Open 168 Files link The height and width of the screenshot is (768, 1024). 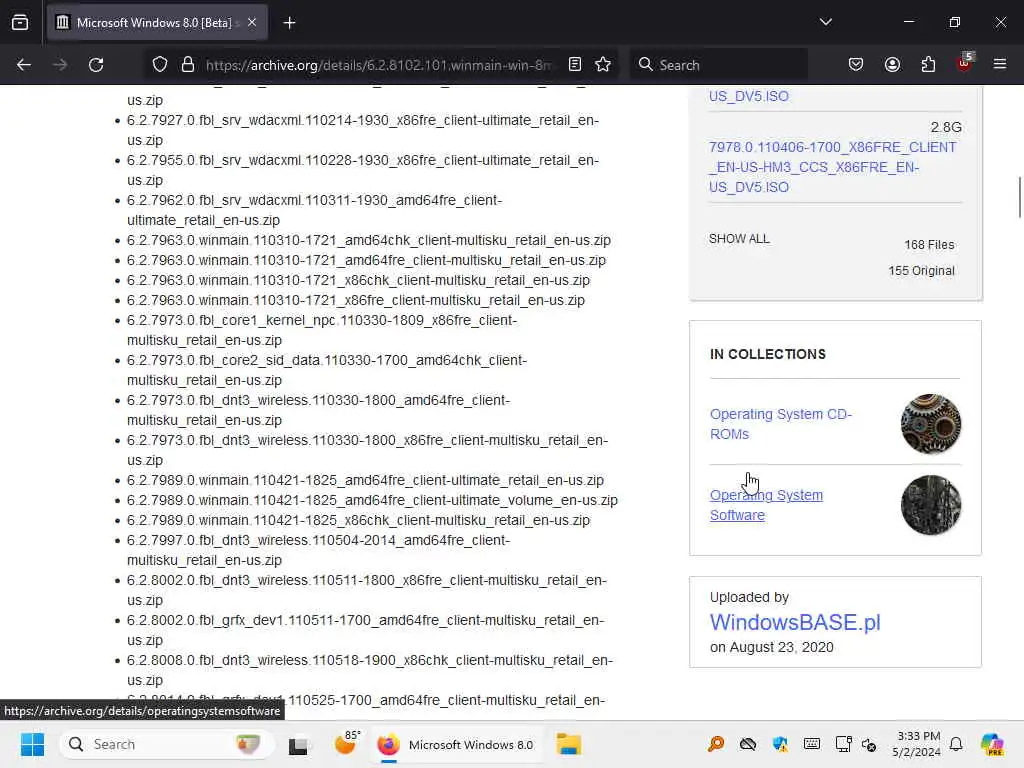pos(929,245)
